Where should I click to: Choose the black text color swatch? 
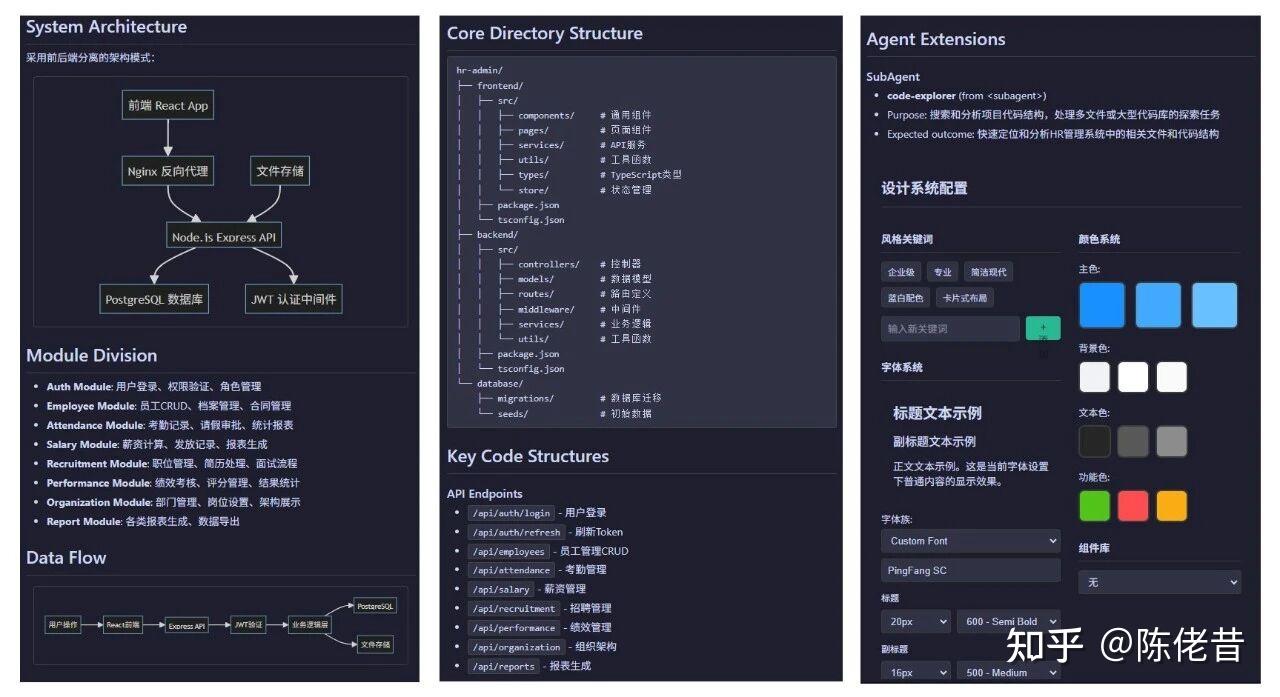click(1095, 441)
